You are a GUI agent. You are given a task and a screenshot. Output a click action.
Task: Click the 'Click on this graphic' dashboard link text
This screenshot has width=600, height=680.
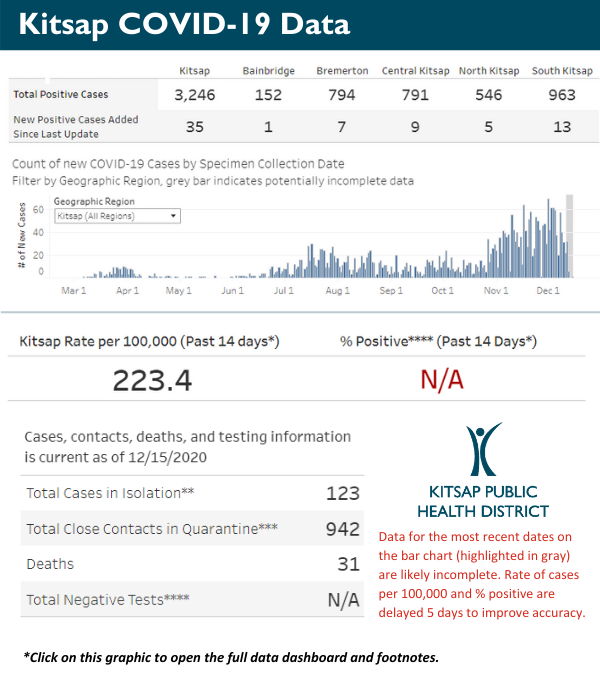pyautogui.click(x=231, y=656)
